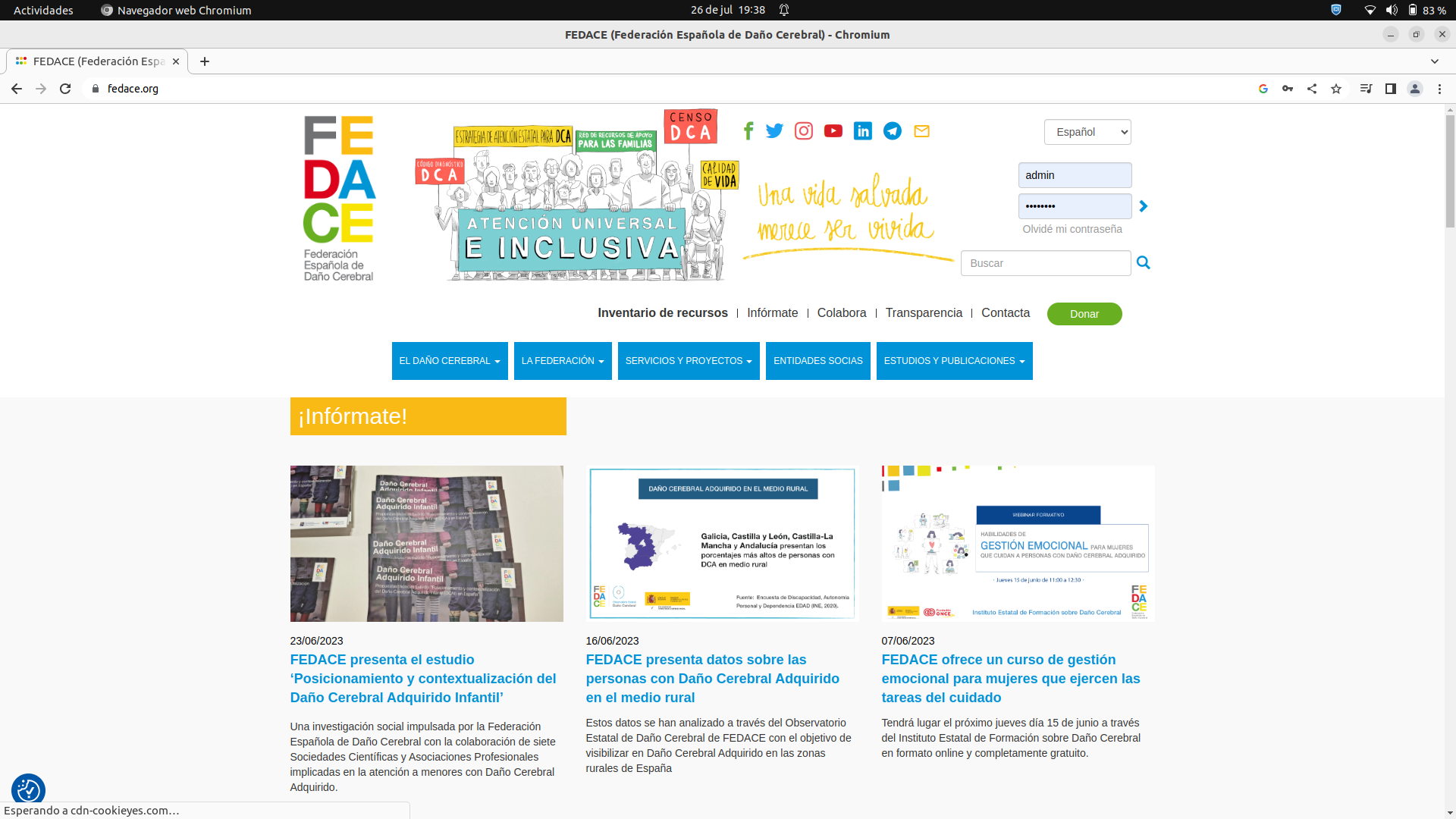Expand Estudios y Publicaciones menu

pos(954,361)
